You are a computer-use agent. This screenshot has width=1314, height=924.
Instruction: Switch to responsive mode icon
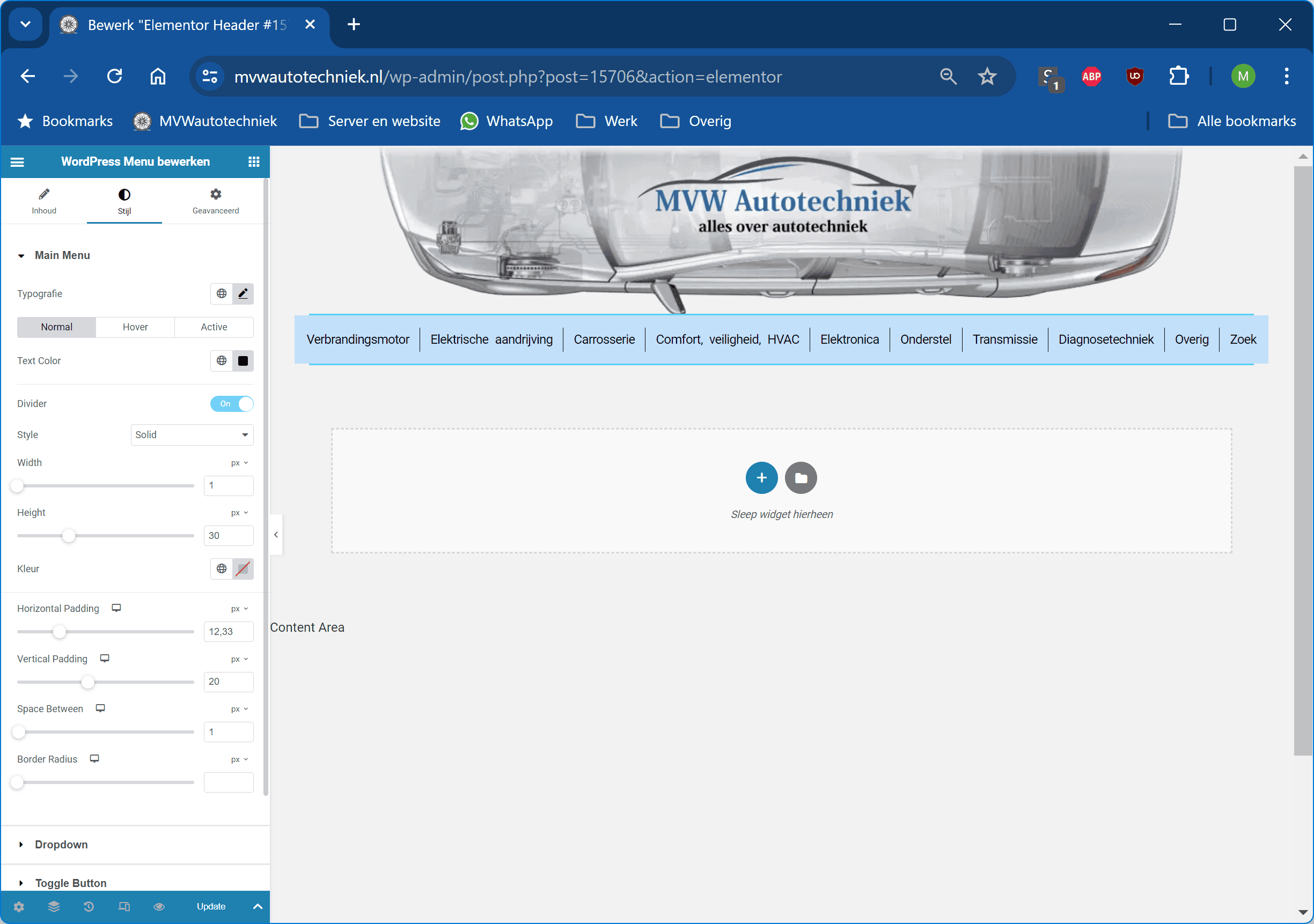124,906
